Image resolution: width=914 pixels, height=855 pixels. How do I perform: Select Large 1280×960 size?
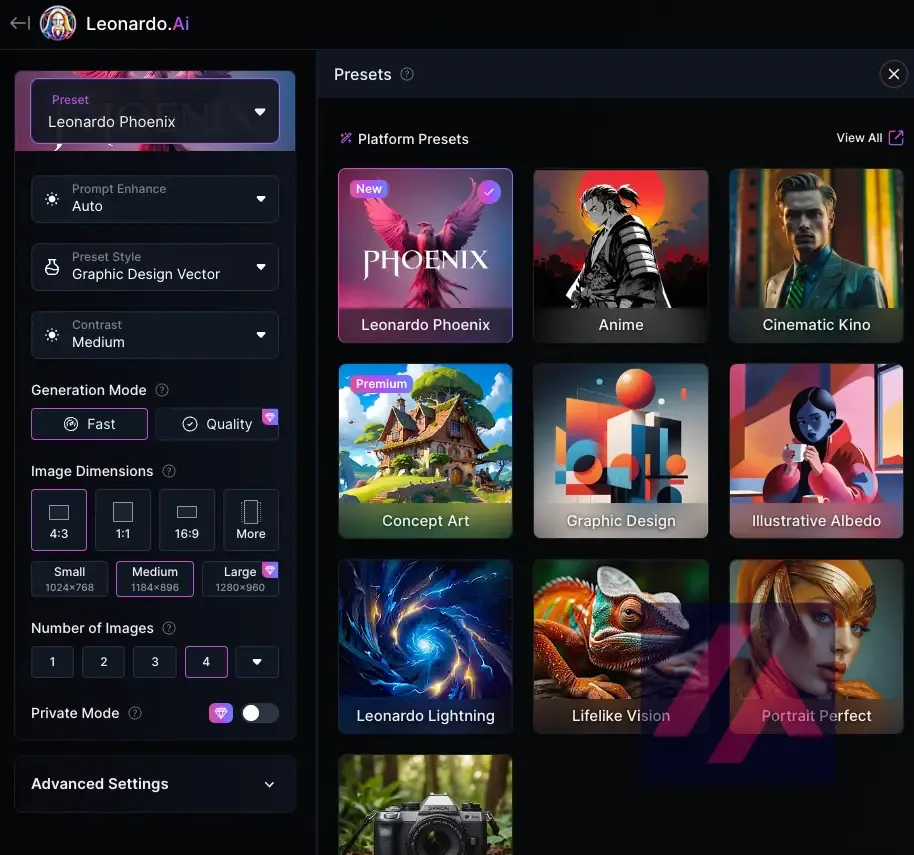pyautogui.click(x=240, y=579)
